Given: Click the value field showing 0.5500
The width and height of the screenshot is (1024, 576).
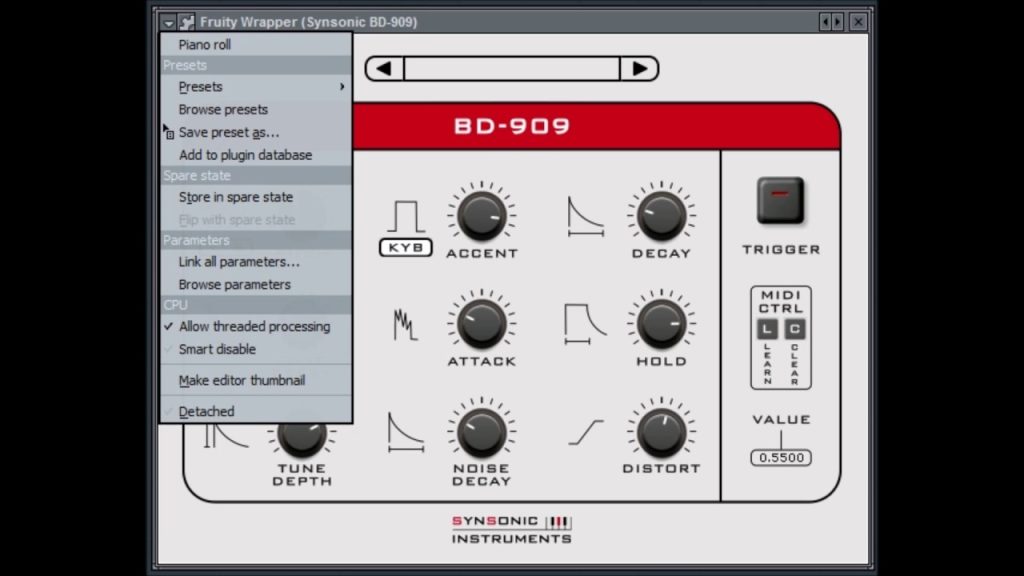Looking at the screenshot, I should [781, 458].
